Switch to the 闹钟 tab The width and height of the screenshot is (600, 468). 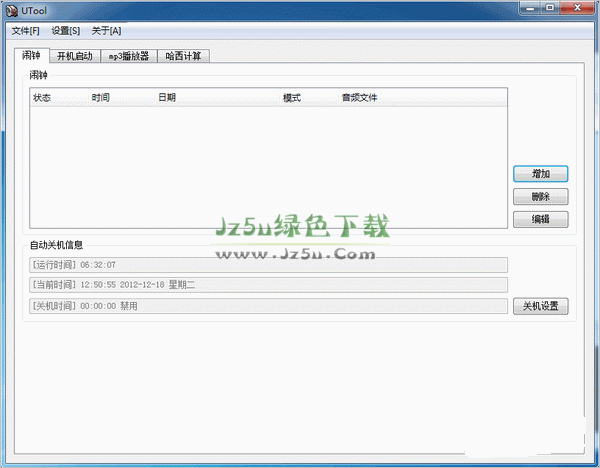point(32,55)
